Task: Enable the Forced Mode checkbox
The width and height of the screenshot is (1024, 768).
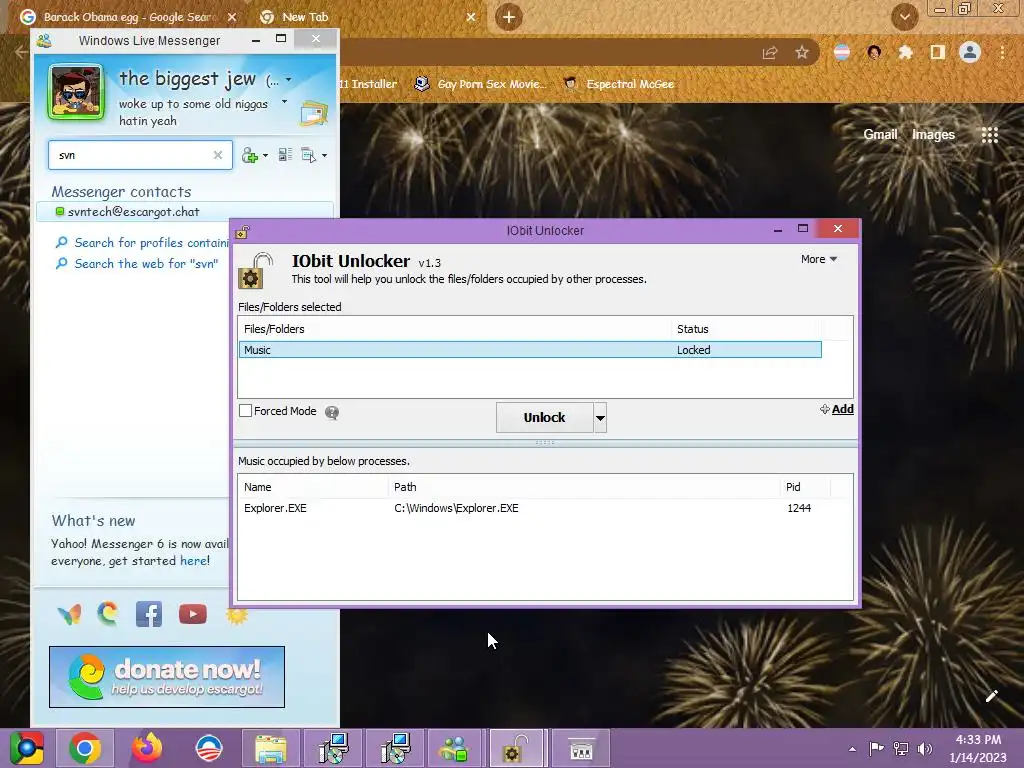Action: point(246,411)
